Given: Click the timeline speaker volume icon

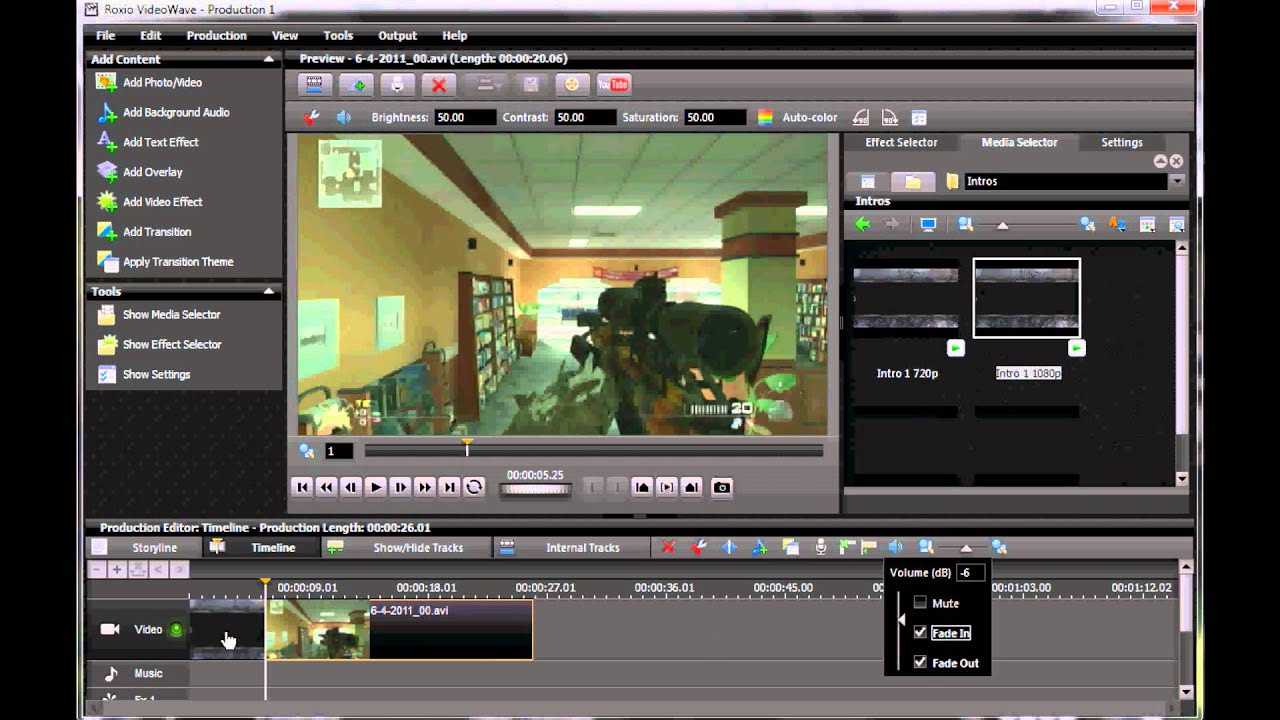Looking at the screenshot, I should [x=895, y=547].
